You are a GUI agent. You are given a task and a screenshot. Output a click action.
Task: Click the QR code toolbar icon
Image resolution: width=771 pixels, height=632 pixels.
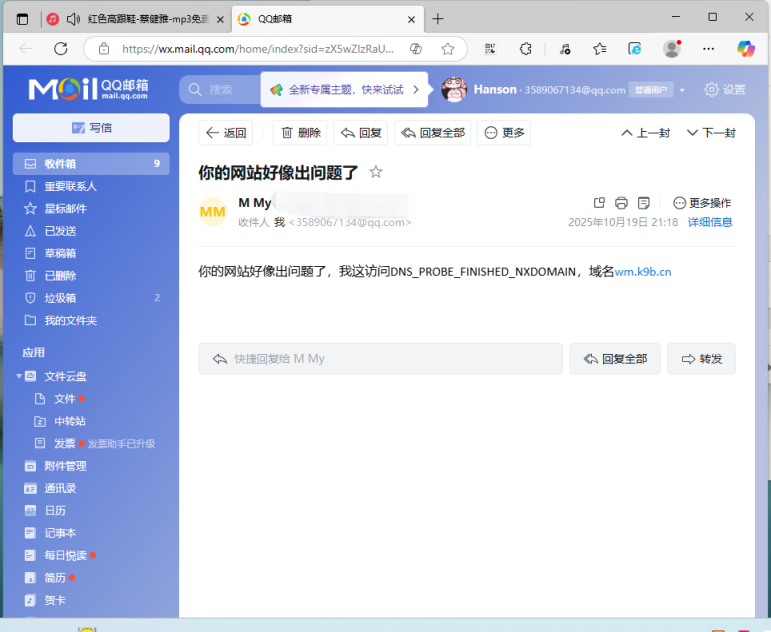click(x=490, y=49)
